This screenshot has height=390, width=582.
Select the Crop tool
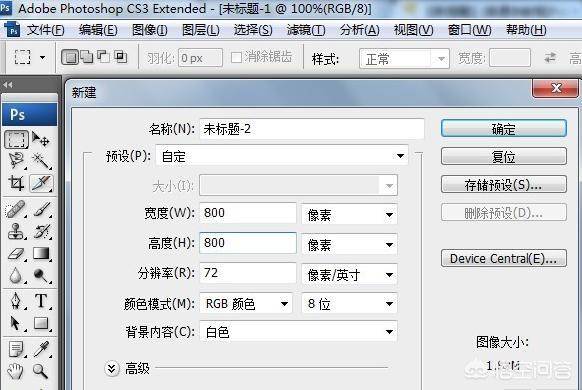click(x=16, y=183)
